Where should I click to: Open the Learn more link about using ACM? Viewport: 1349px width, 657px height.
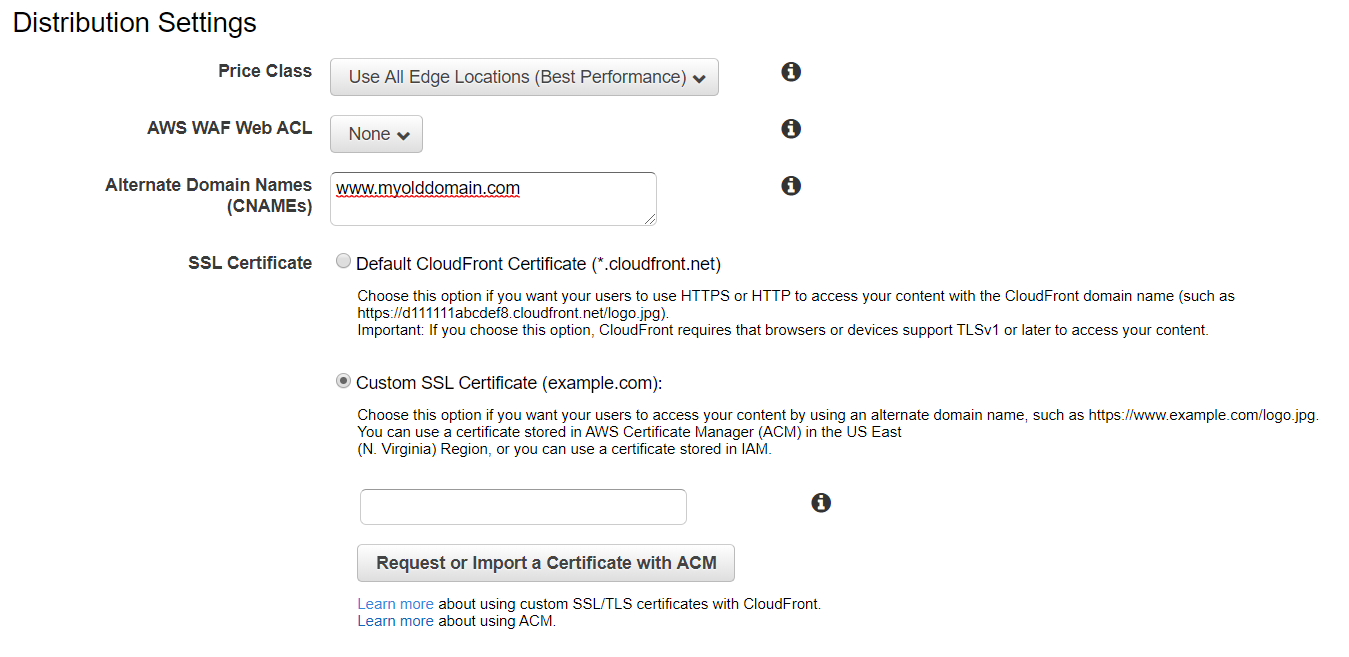(395, 620)
